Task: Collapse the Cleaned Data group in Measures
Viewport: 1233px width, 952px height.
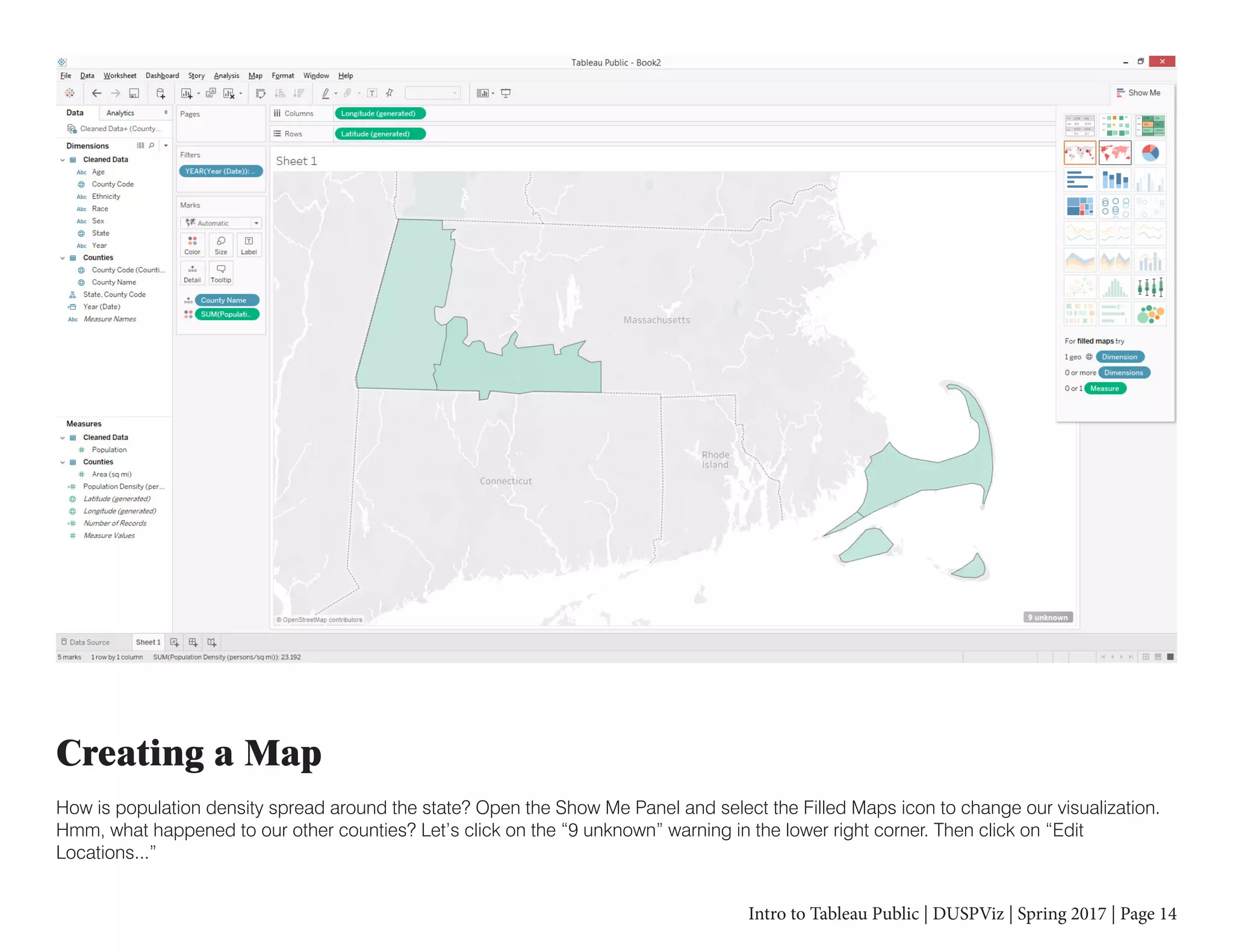Action: pyautogui.click(x=63, y=438)
